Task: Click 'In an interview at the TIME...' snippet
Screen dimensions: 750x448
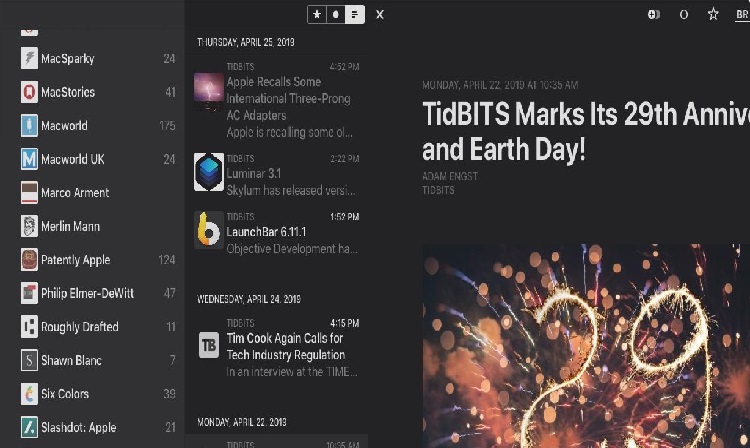Action: [x=292, y=372]
